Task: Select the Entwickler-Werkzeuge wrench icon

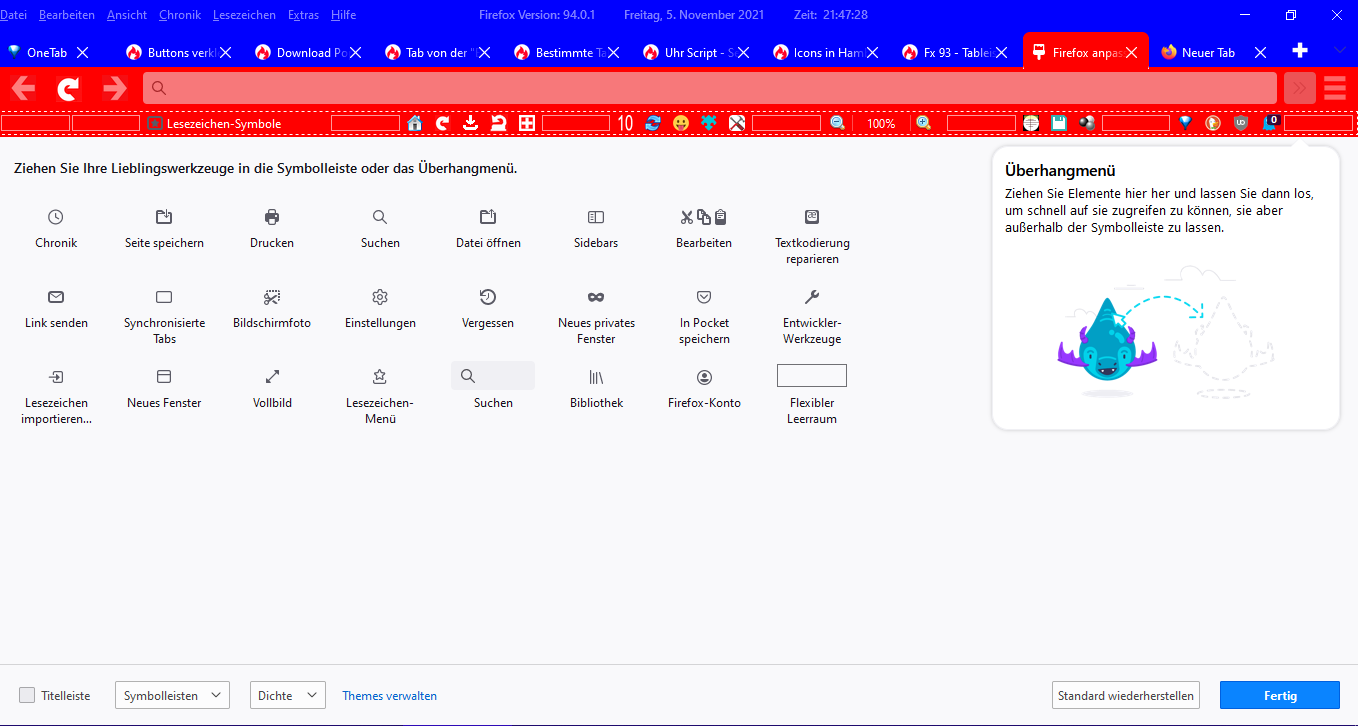Action: click(812, 297)
